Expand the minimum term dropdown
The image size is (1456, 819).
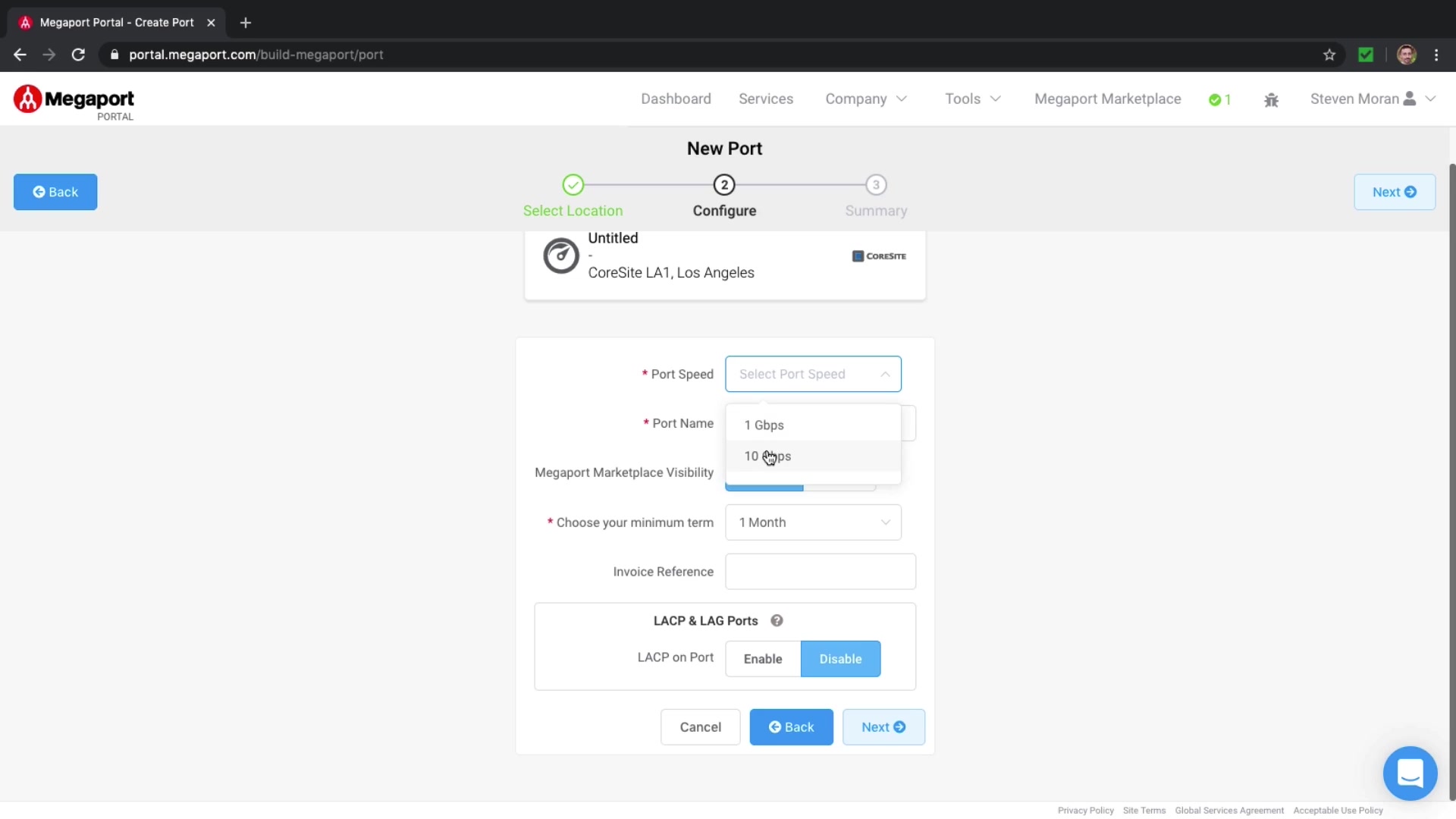[x=813, y=522]
